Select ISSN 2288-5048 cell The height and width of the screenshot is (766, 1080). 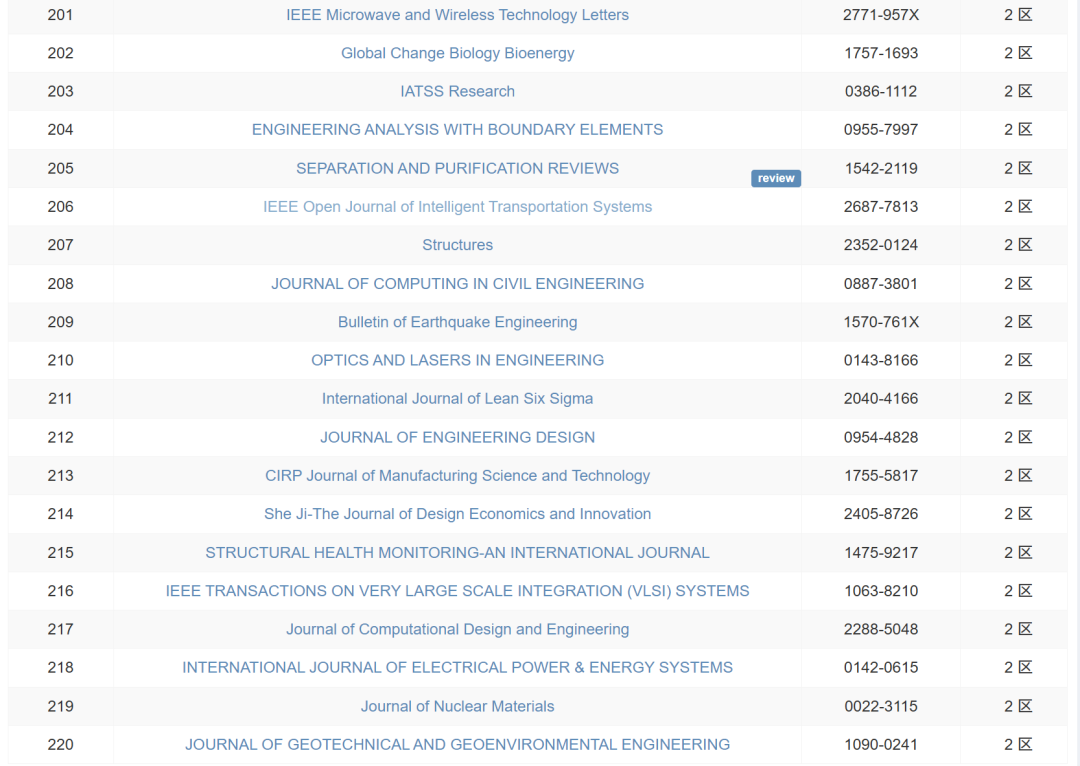(881, 629)
